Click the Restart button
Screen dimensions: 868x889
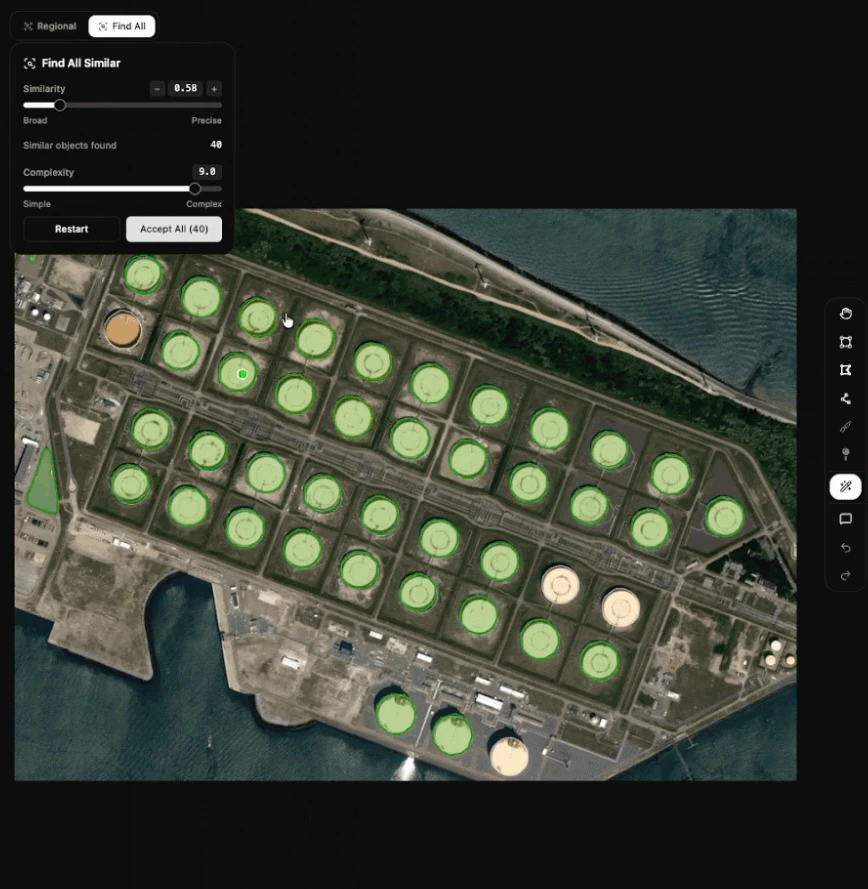click(71, 229)
